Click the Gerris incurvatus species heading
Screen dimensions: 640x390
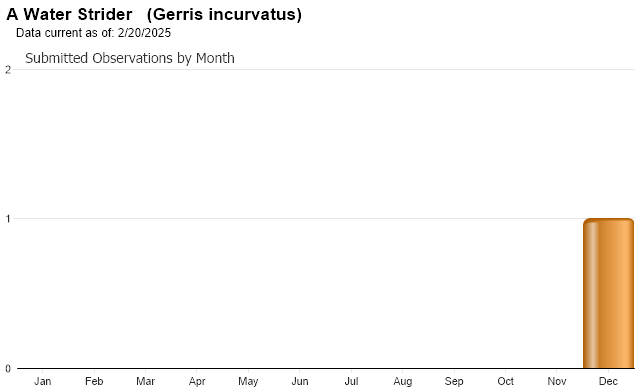click(224, 15)
